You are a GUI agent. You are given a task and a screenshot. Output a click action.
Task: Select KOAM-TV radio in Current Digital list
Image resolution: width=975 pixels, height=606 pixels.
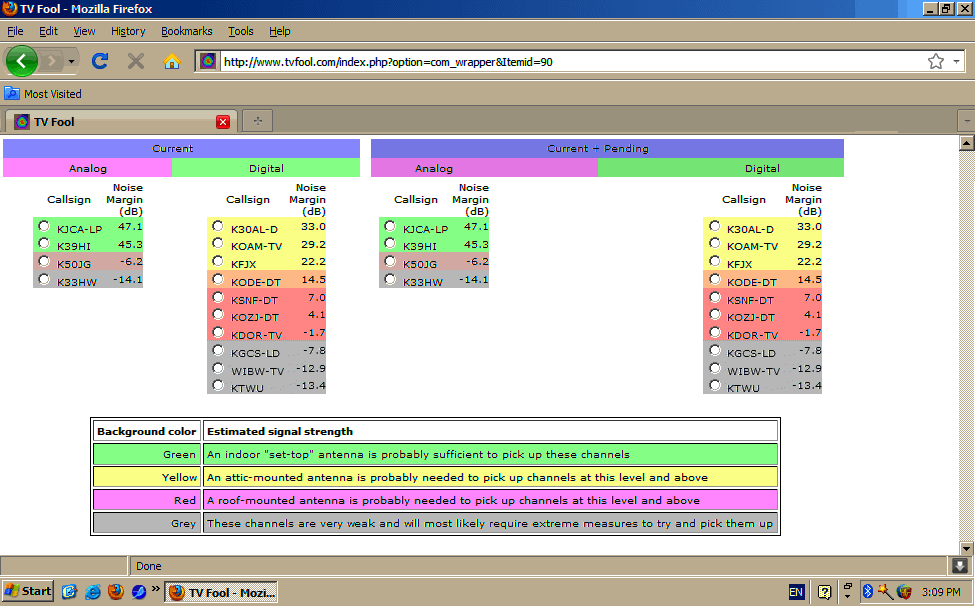217,243
